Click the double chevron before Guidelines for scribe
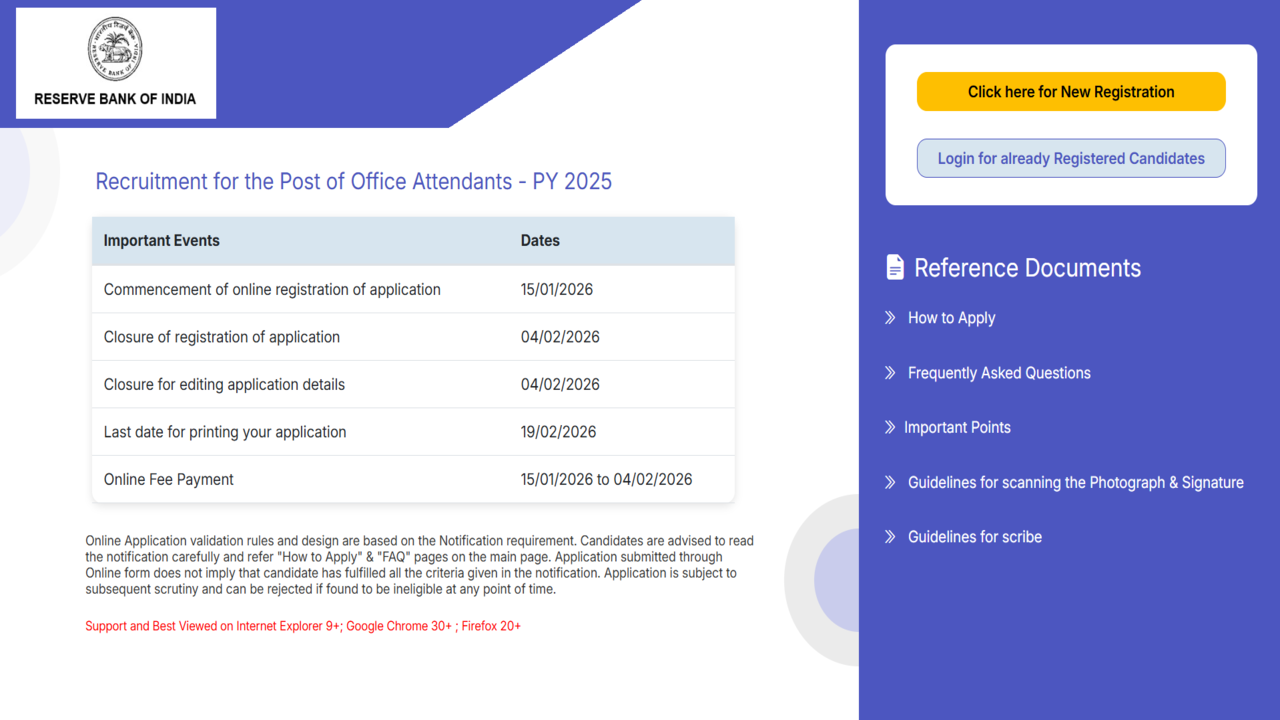Image resolution: width=1280 pixels, height=720 pixels. pyautogui.click(x=890, y=537)
